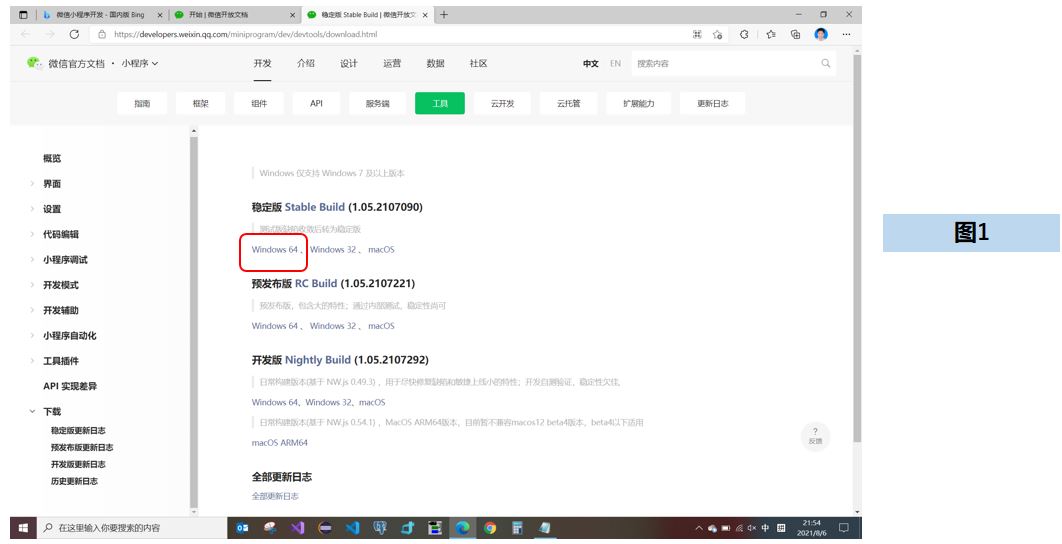
Task: Open the 设计 top navigation item
Action: pos(349,63)
